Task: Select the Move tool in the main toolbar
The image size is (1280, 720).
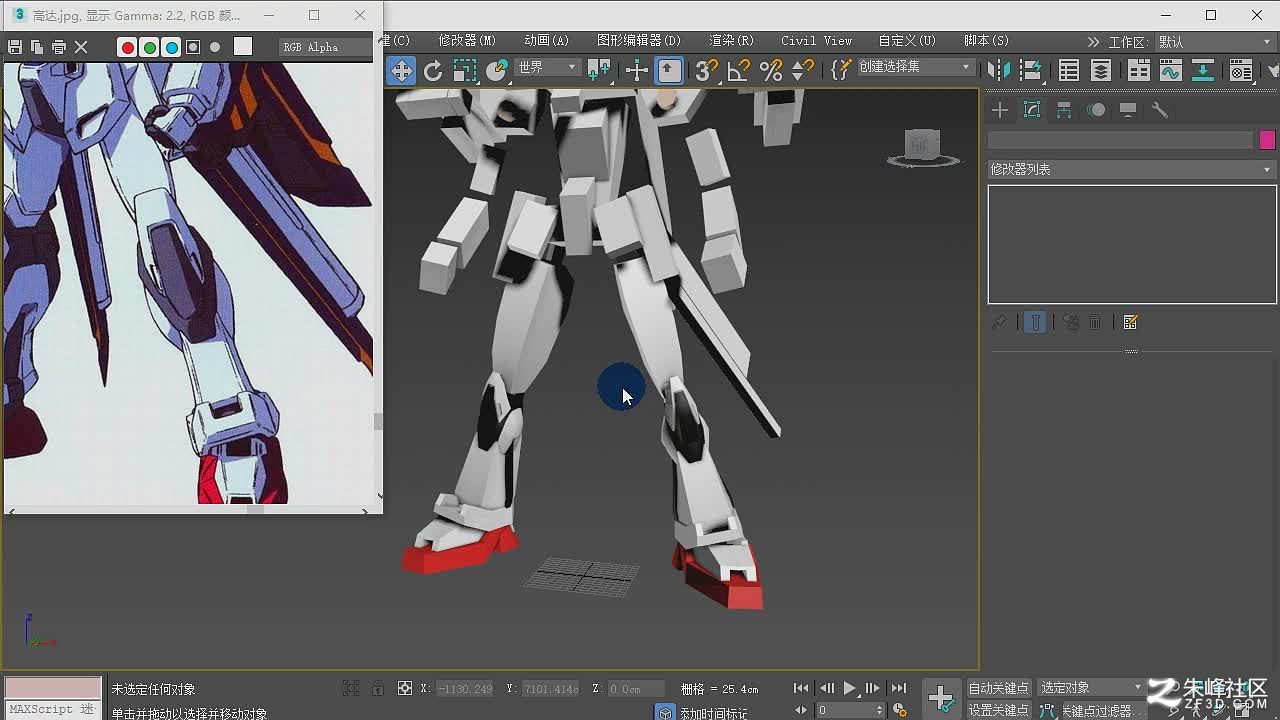Action: pyautogui.click(x=401, y=70)
